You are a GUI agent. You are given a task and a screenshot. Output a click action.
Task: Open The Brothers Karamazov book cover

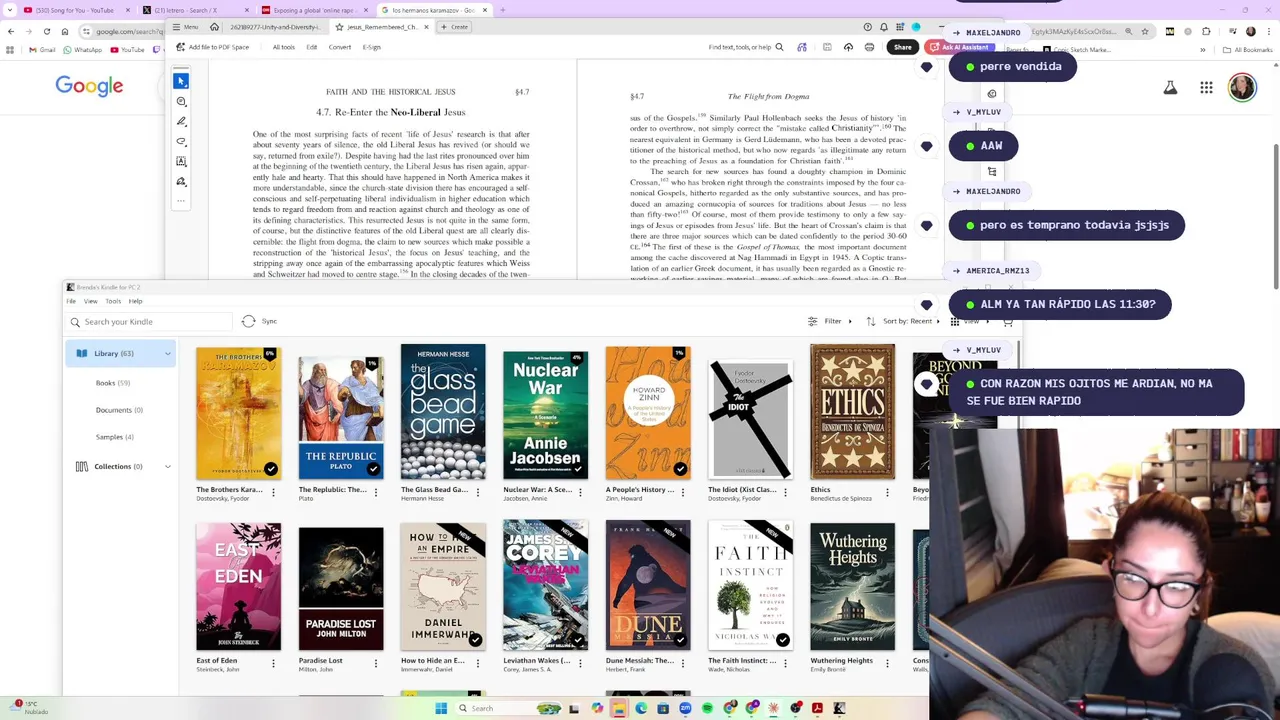coord(238,413)
